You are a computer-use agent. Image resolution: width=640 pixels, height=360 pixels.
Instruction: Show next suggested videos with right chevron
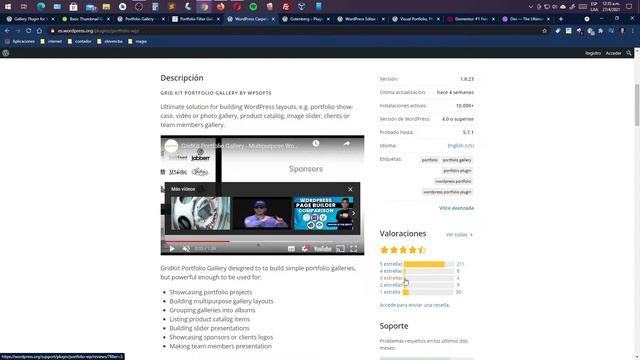(x=353, y=213)
